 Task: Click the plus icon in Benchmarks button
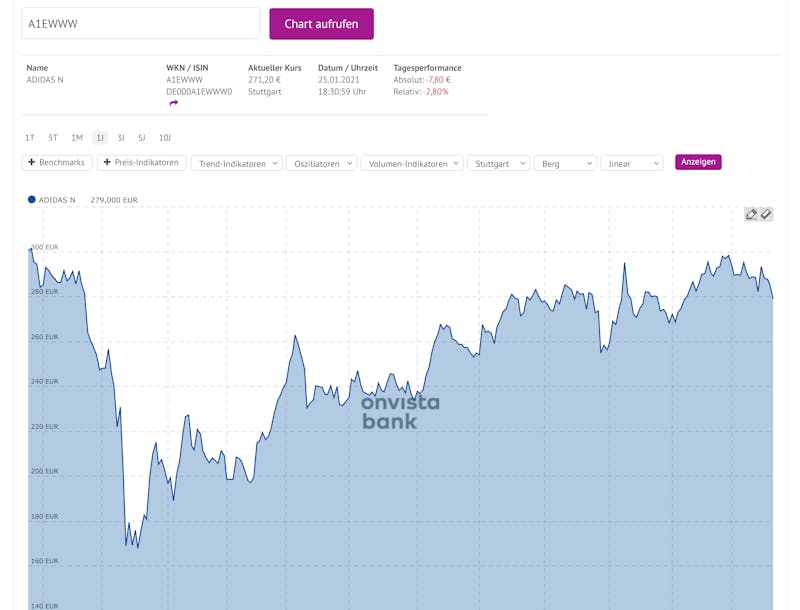[x=32, y=162]
